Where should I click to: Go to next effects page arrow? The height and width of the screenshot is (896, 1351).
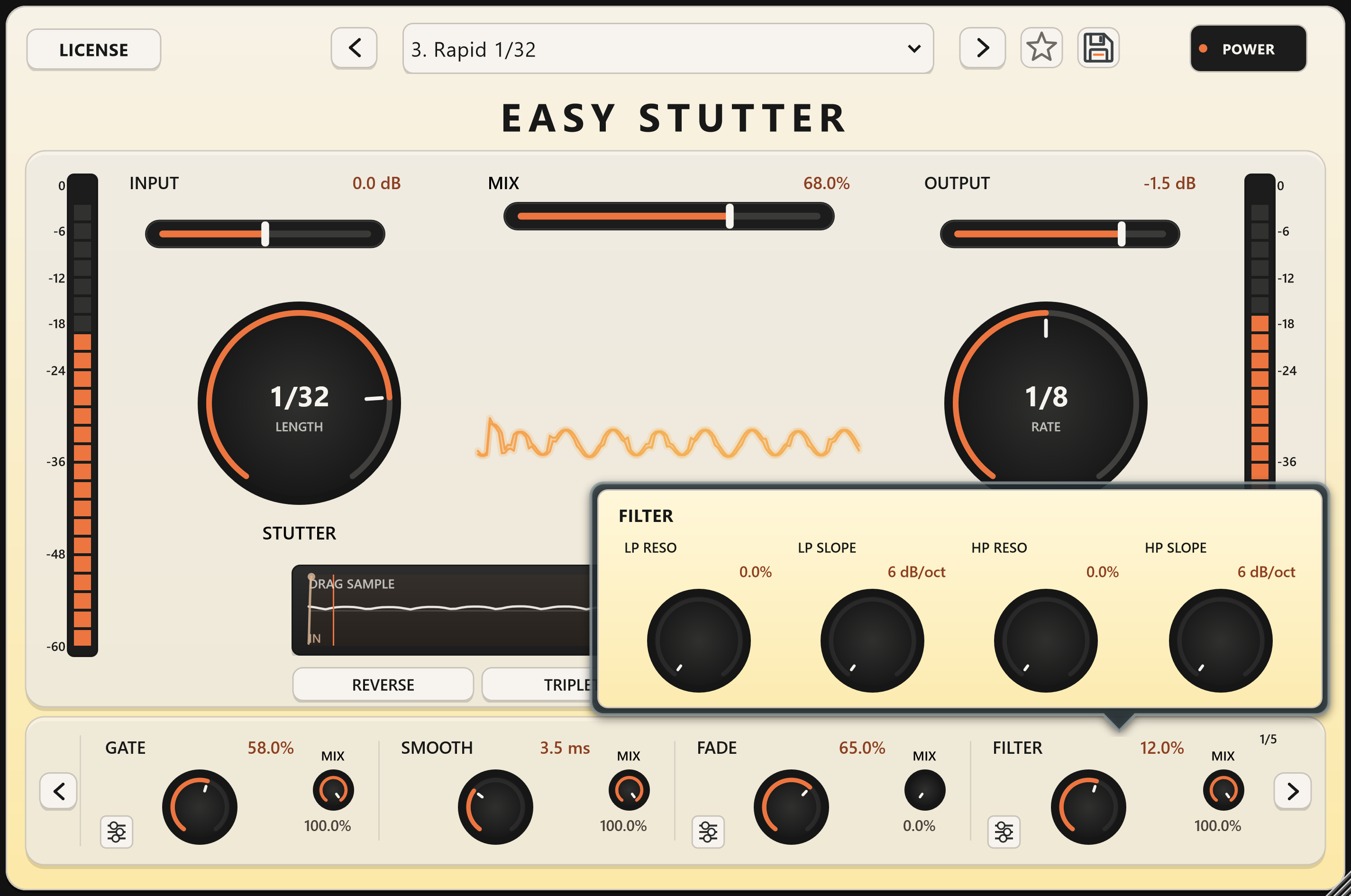[x=1292, y=791]
